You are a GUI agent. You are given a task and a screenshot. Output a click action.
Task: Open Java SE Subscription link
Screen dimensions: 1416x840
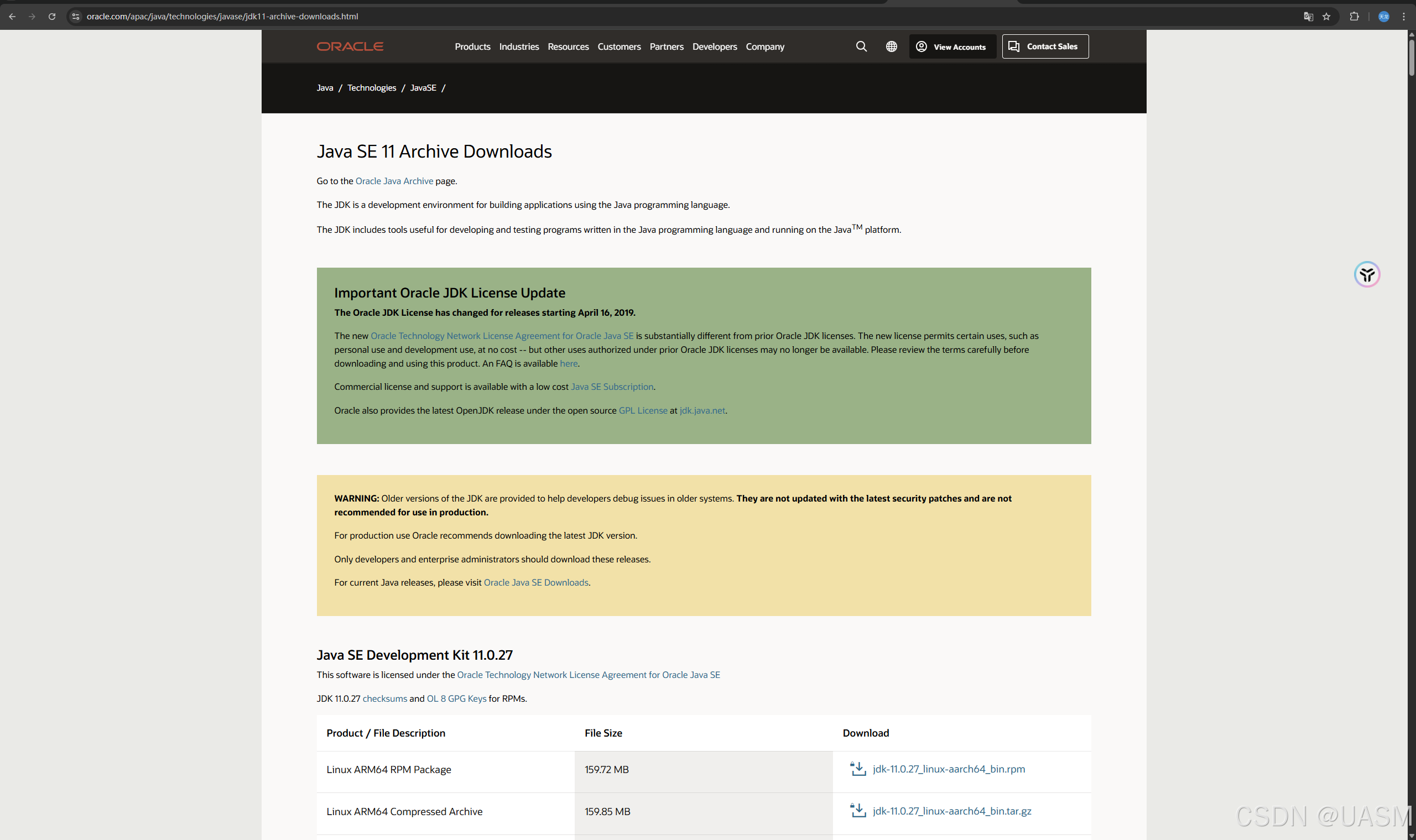(x=611, y=387)
